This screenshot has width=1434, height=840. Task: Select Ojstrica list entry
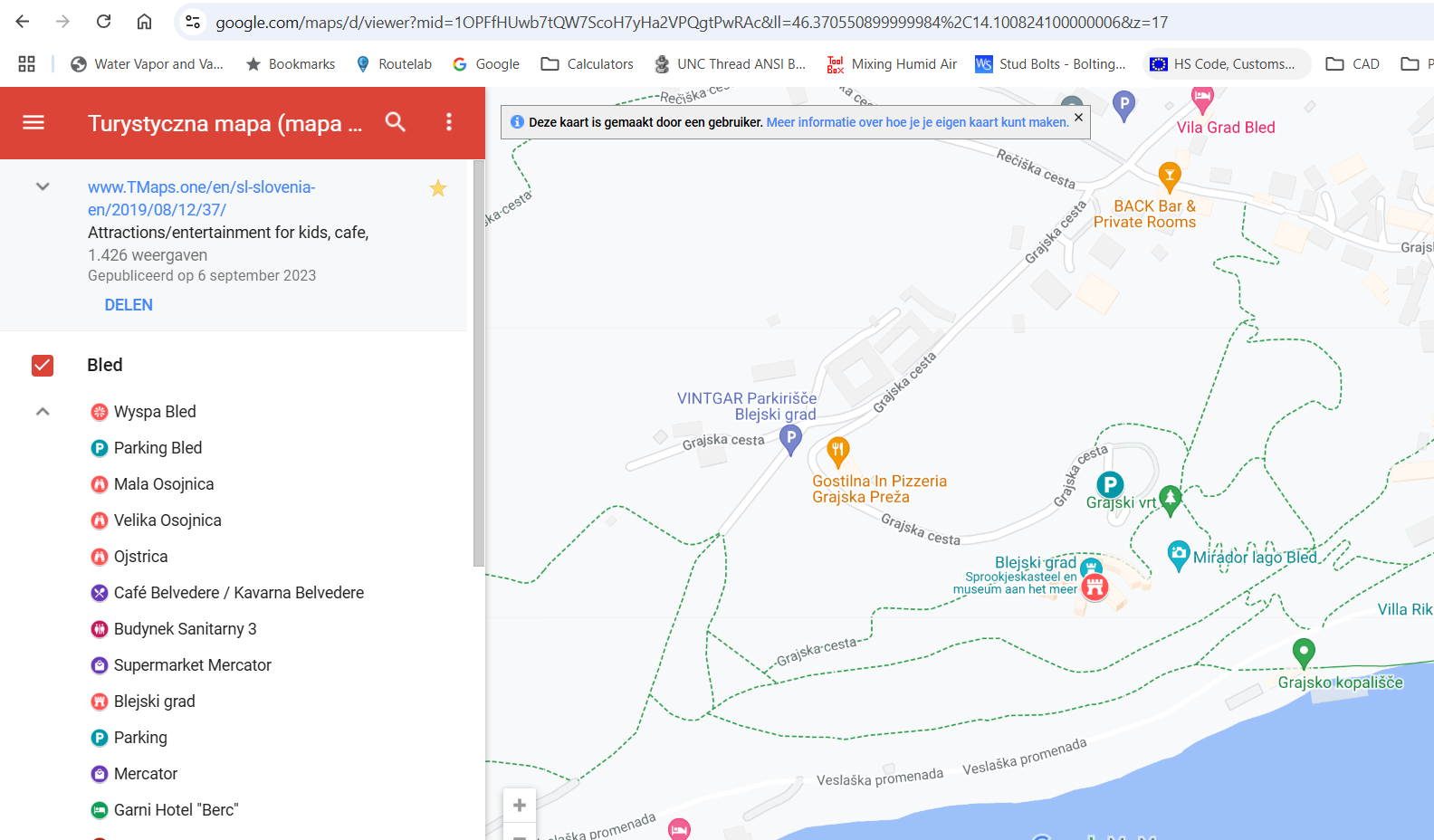(x=140, y=557)
